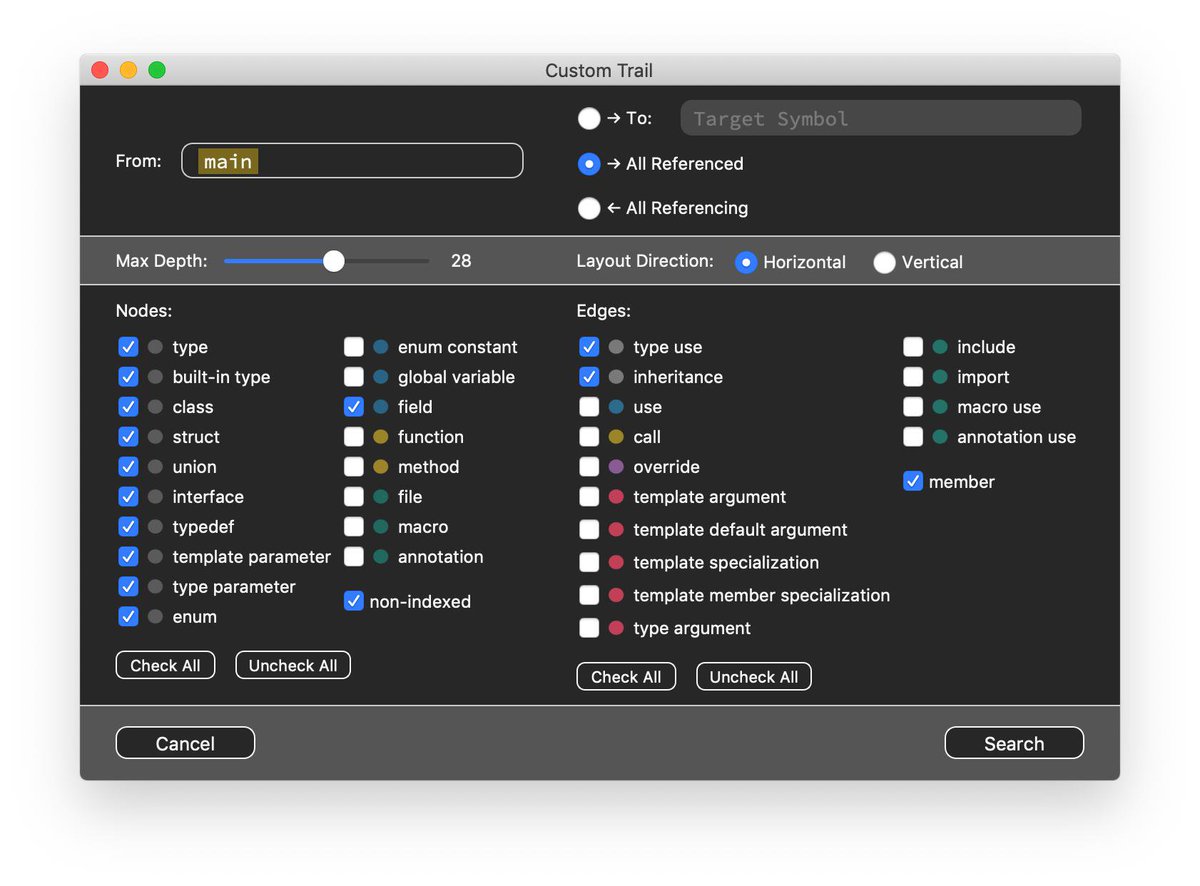
Task: Uncheck the 'field' node checkbox
Action: [354, 407]
